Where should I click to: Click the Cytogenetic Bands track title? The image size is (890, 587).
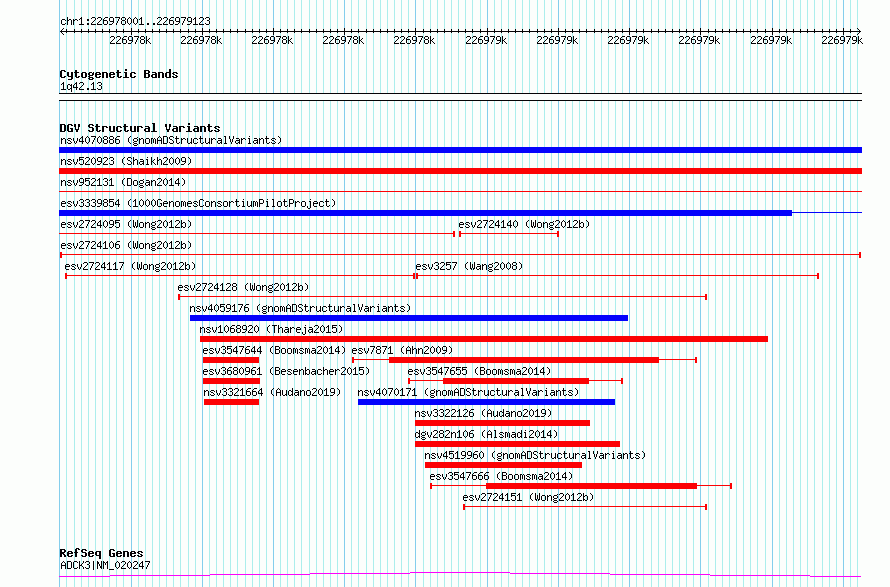coord(119,74)
